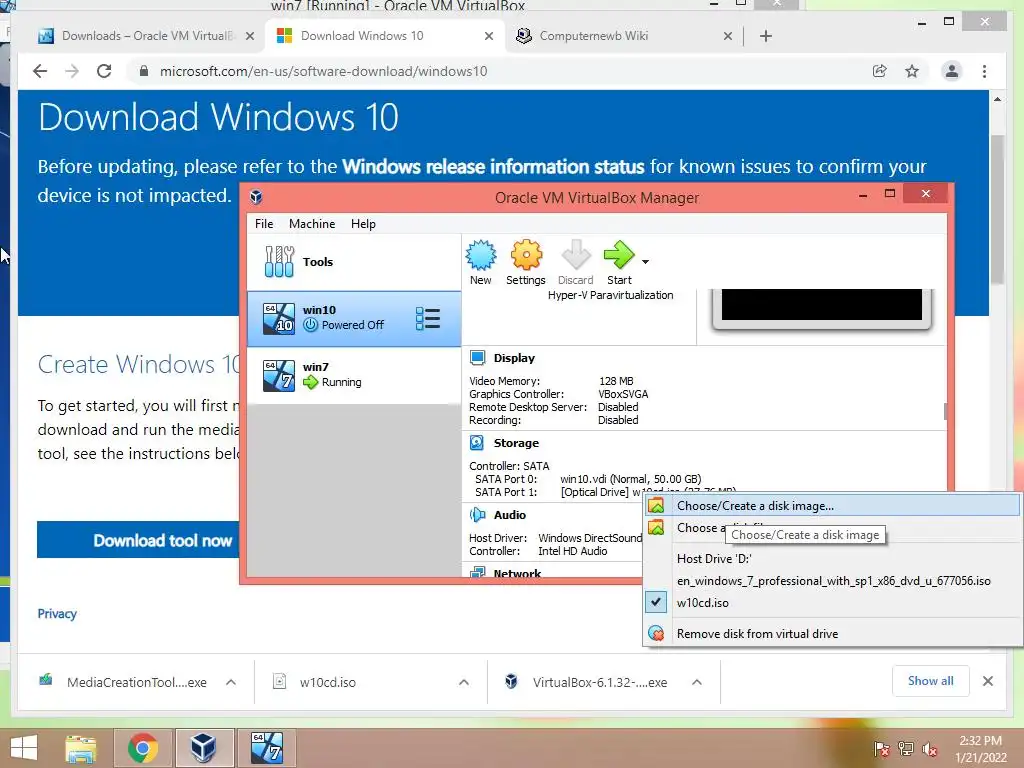Select the win10 Powered Off machine

click(x=354, y=318)
